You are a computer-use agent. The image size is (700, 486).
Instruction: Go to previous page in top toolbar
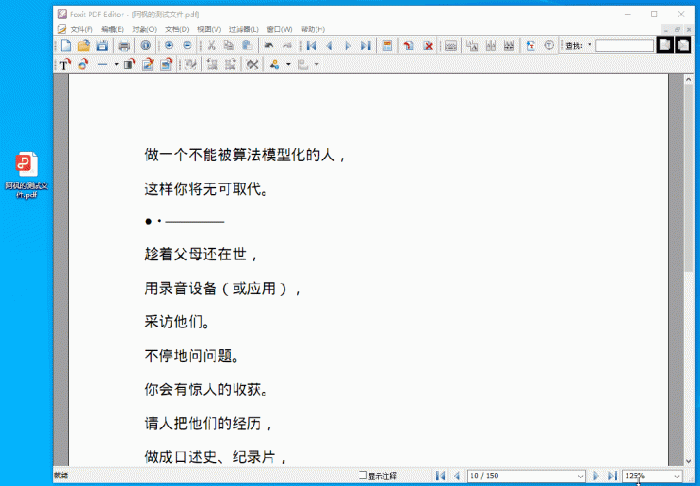[x=329, y=46]
